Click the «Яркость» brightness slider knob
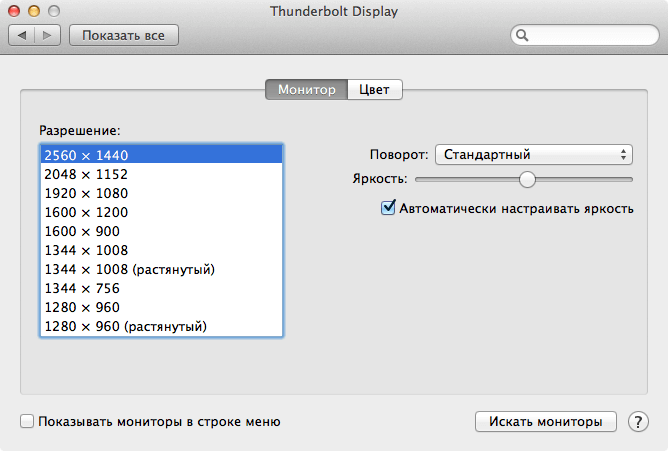This screenshot has height=451, width=668. 527,179
